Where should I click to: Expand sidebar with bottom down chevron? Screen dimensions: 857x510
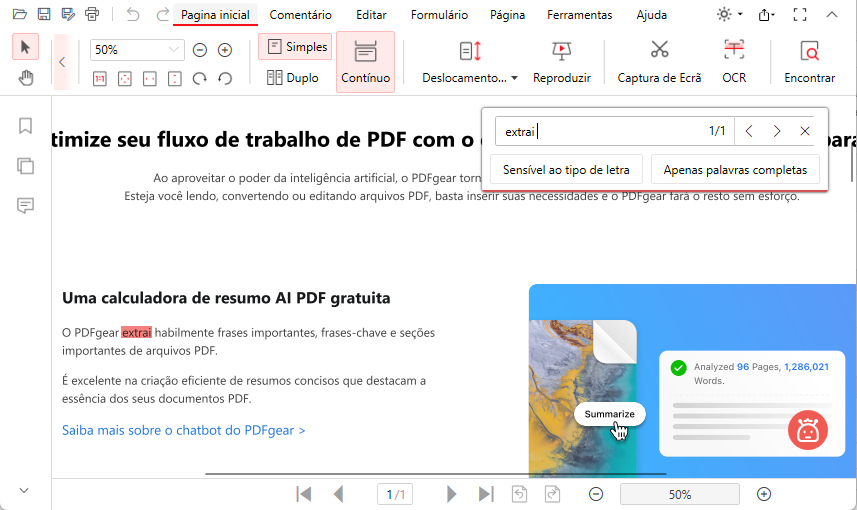point(24,490)
